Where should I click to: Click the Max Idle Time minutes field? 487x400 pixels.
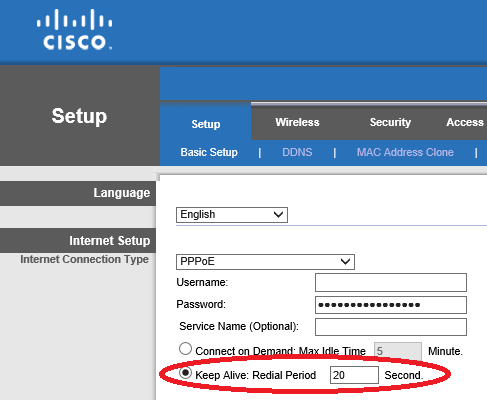[x=398, y=351]
